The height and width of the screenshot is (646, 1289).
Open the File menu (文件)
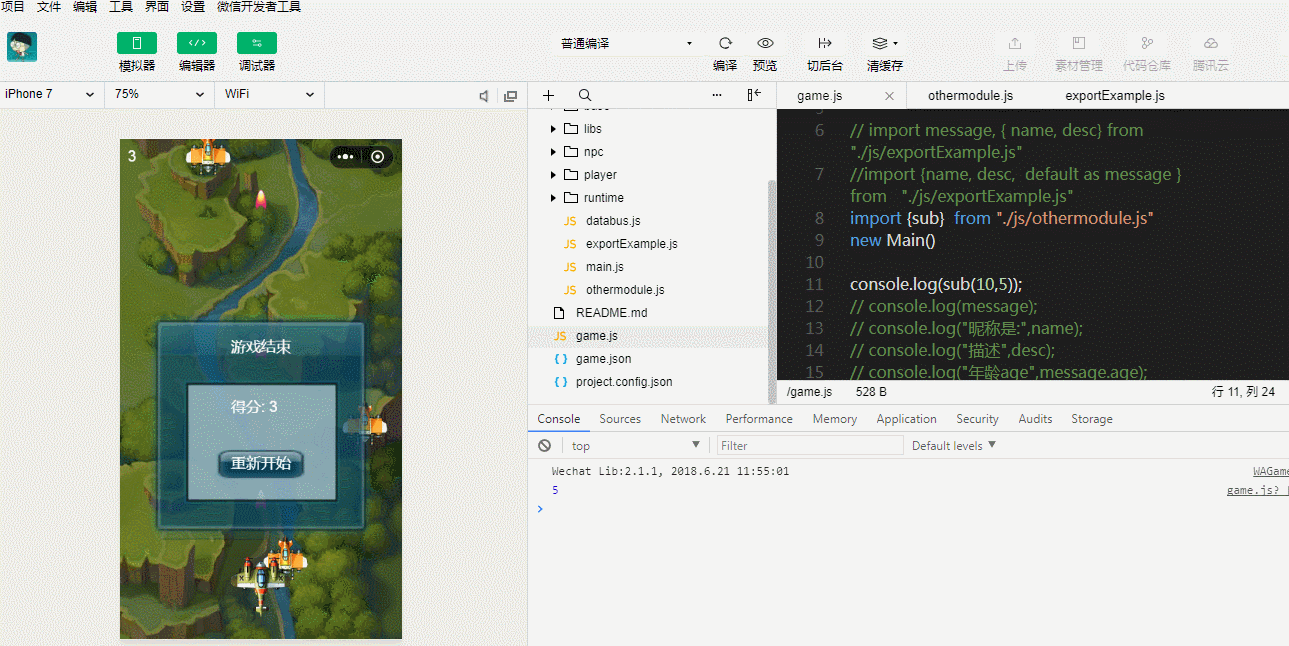(49, 7)
